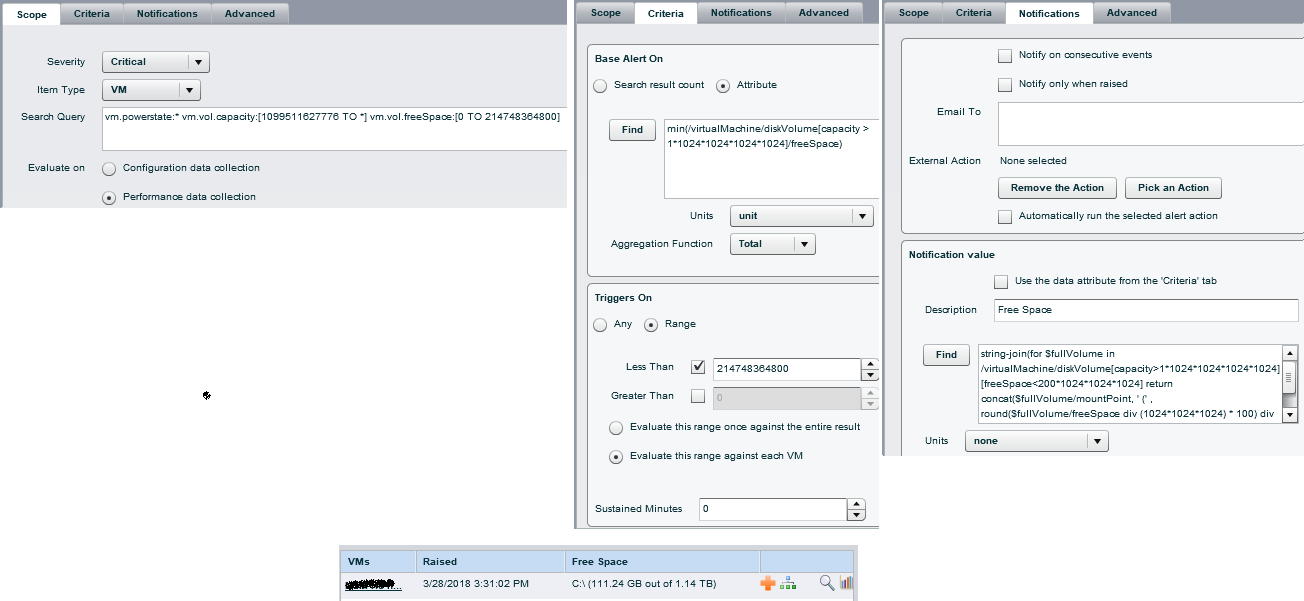Increase Sustained Minutes stepper
This screenshot has height=601, width=1304.
coord(856,504)
